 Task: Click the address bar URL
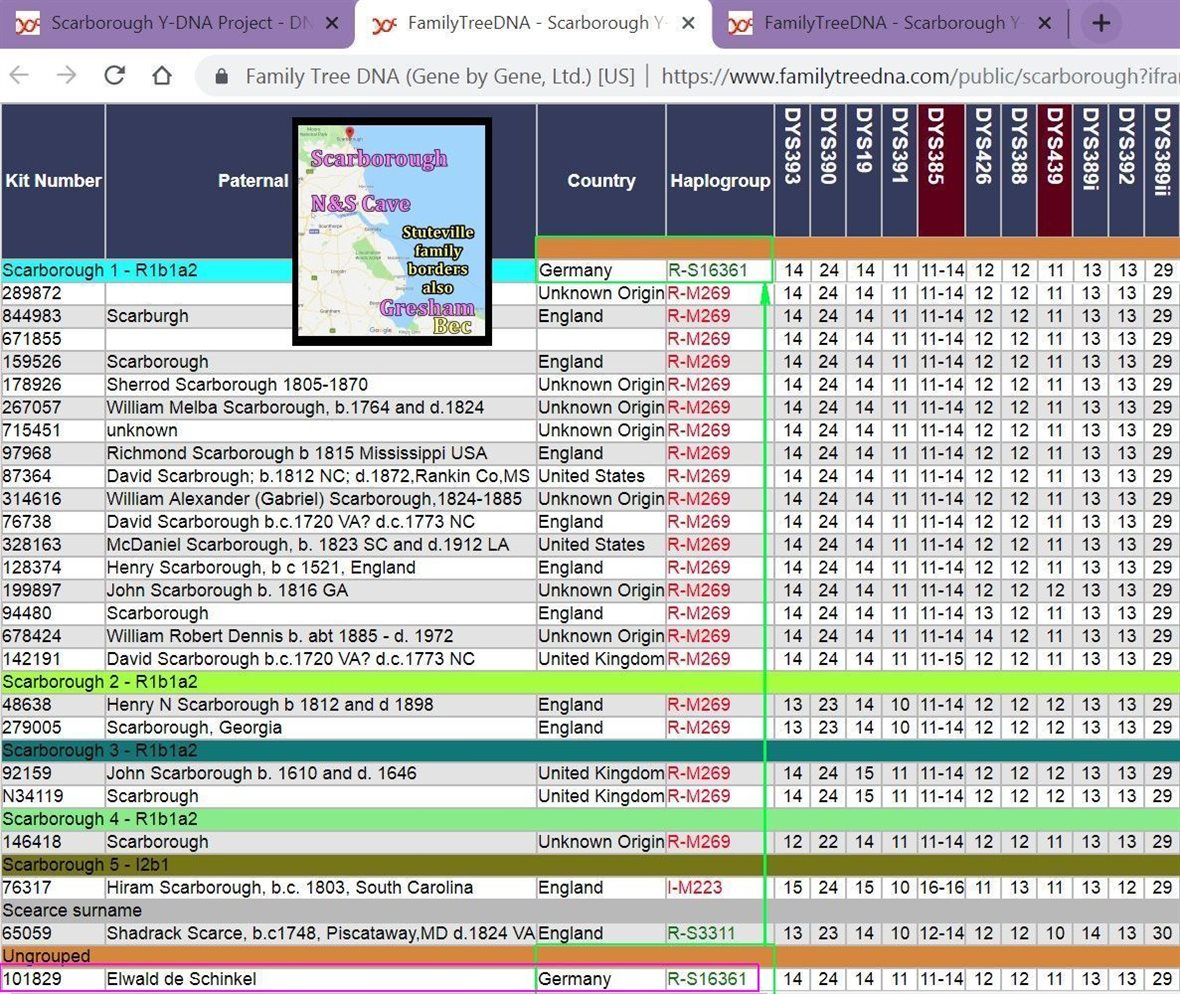pos(900,76)
